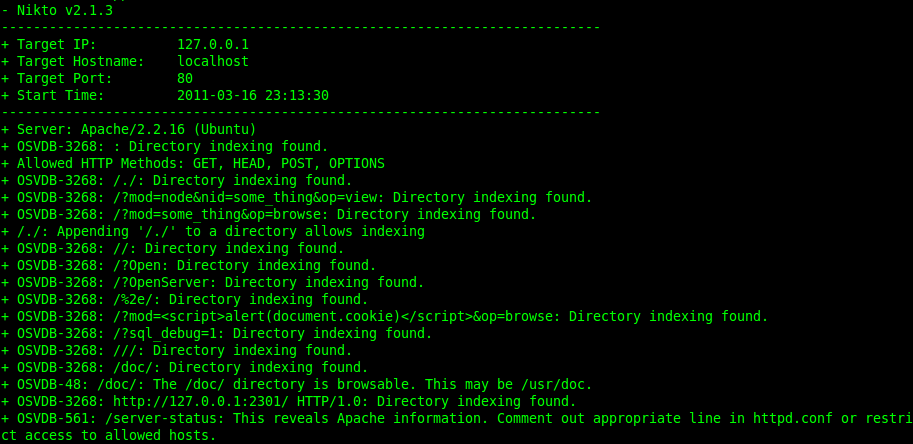Click the target port value 80
The width and height of the screenshot is (913, 444).
(x=185, y=78)
